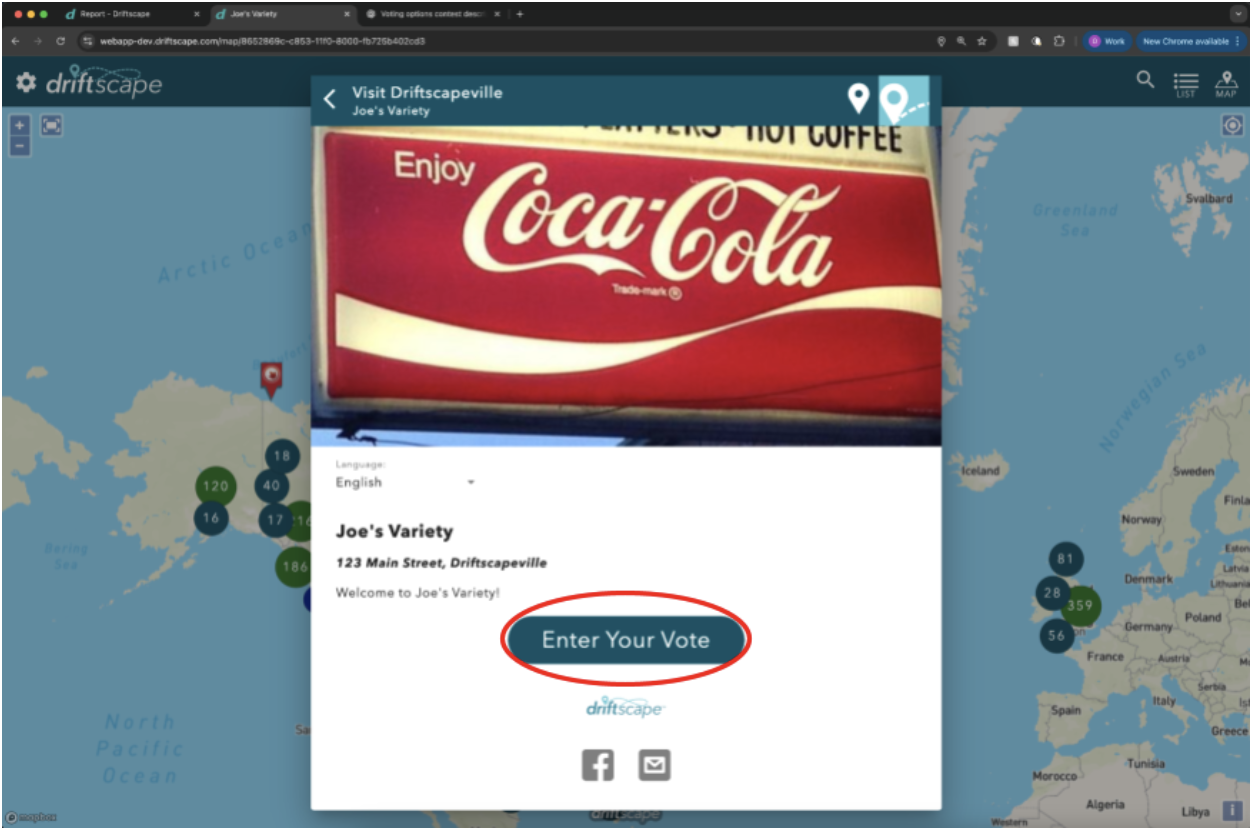1252x828 pixels.
Task: Bookmark this page with the star
Action: click(x=982, y=41)
